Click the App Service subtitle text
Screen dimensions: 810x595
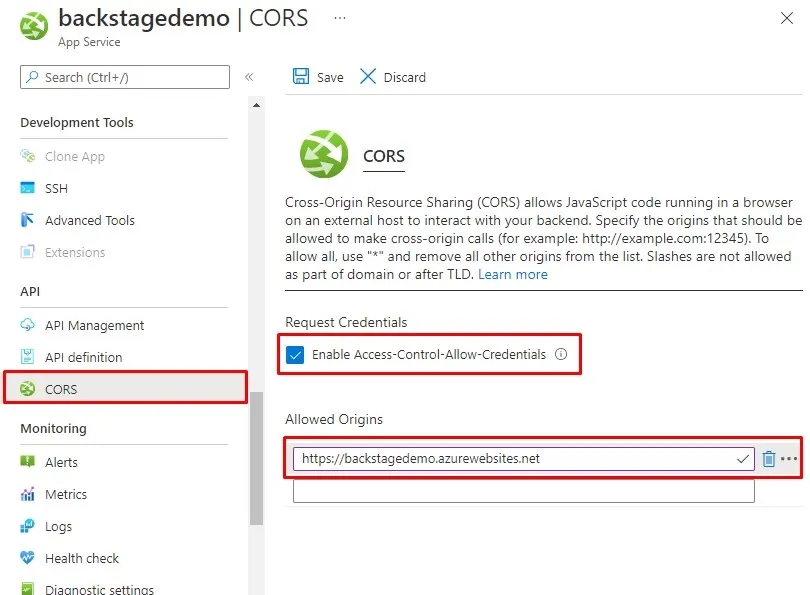coord(89,42)
